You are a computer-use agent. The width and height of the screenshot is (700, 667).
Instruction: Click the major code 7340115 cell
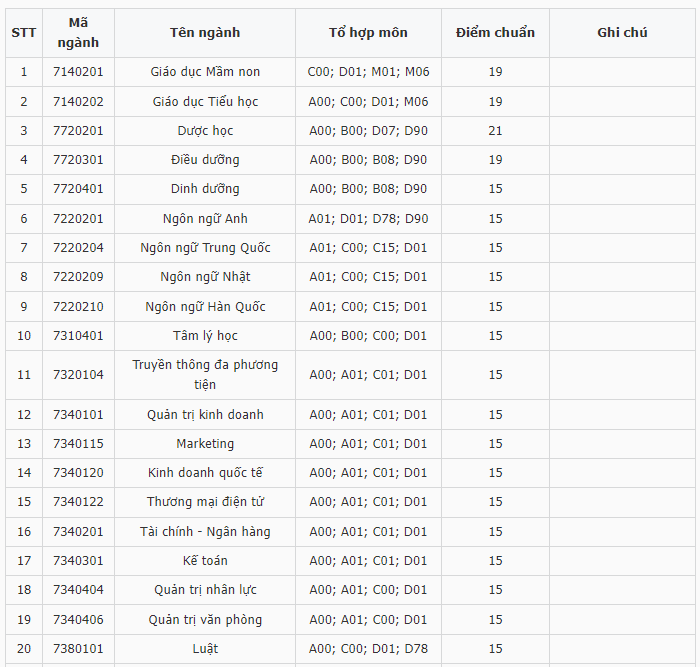(x=78, y=444)
